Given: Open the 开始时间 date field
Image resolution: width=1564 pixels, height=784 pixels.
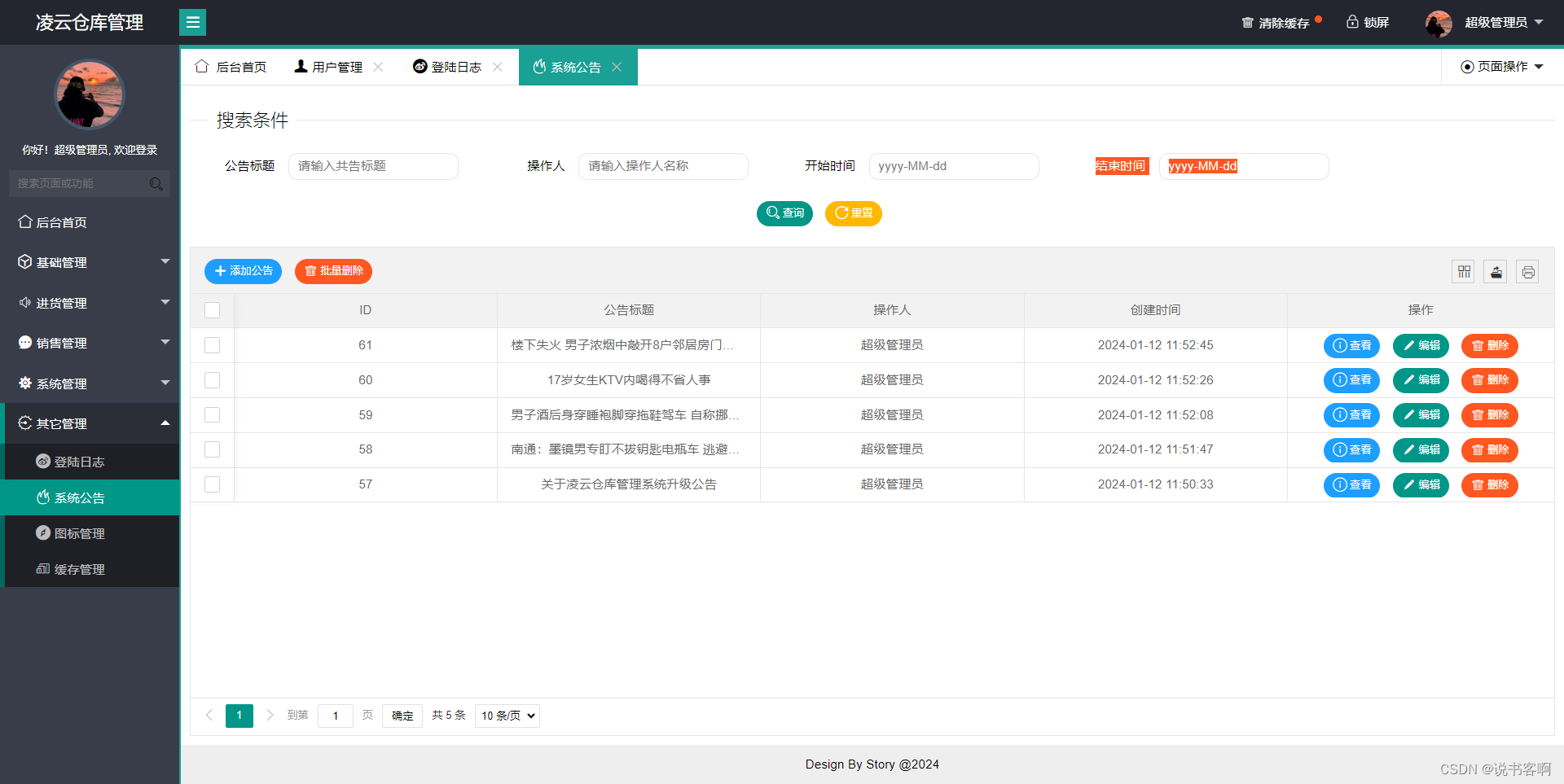Looking at the screenshot, I should coord(954,166).
